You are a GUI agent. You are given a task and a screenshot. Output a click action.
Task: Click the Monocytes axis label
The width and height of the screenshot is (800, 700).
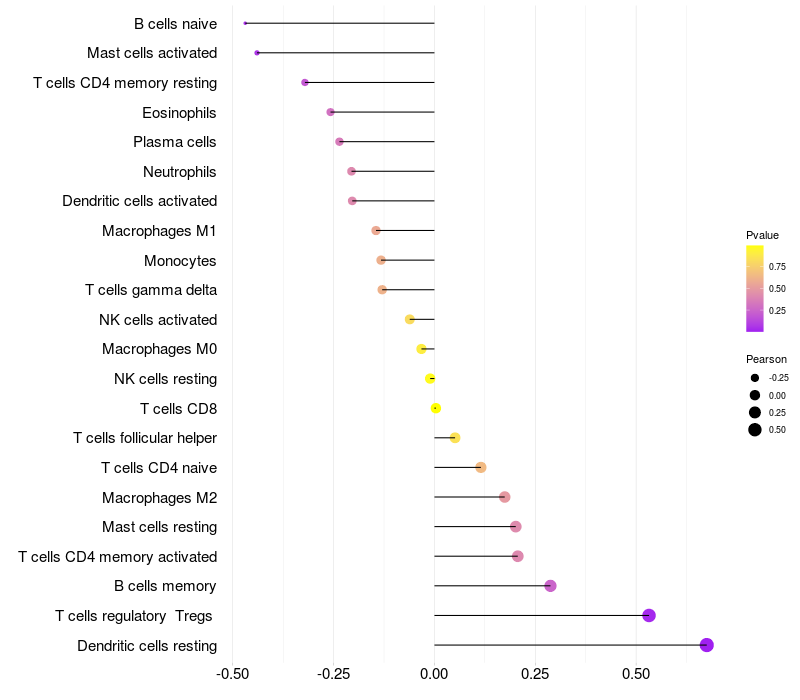point(180,261)
